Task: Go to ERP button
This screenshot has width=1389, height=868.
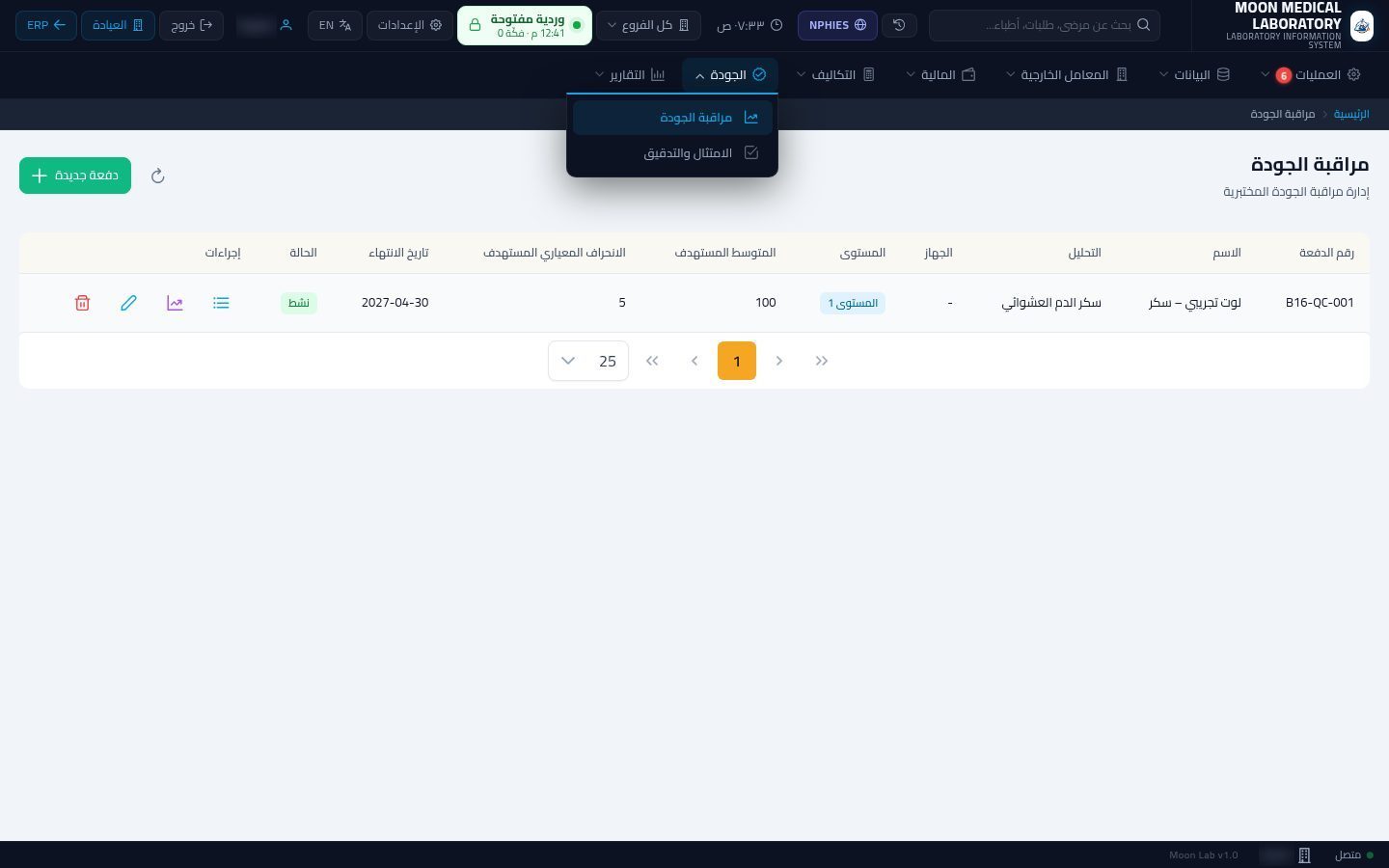Action: click(x=46, y=25)
